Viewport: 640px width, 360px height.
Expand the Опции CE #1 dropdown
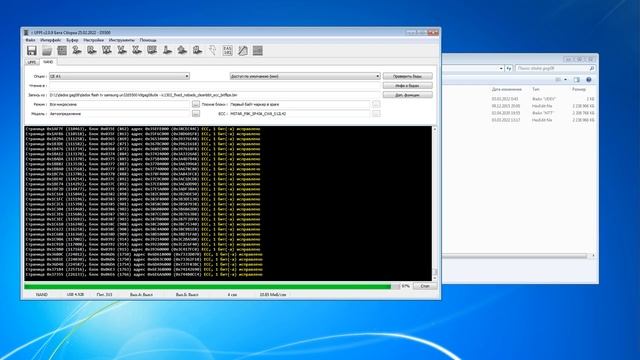pyautogui.click(x=119, y=76)
